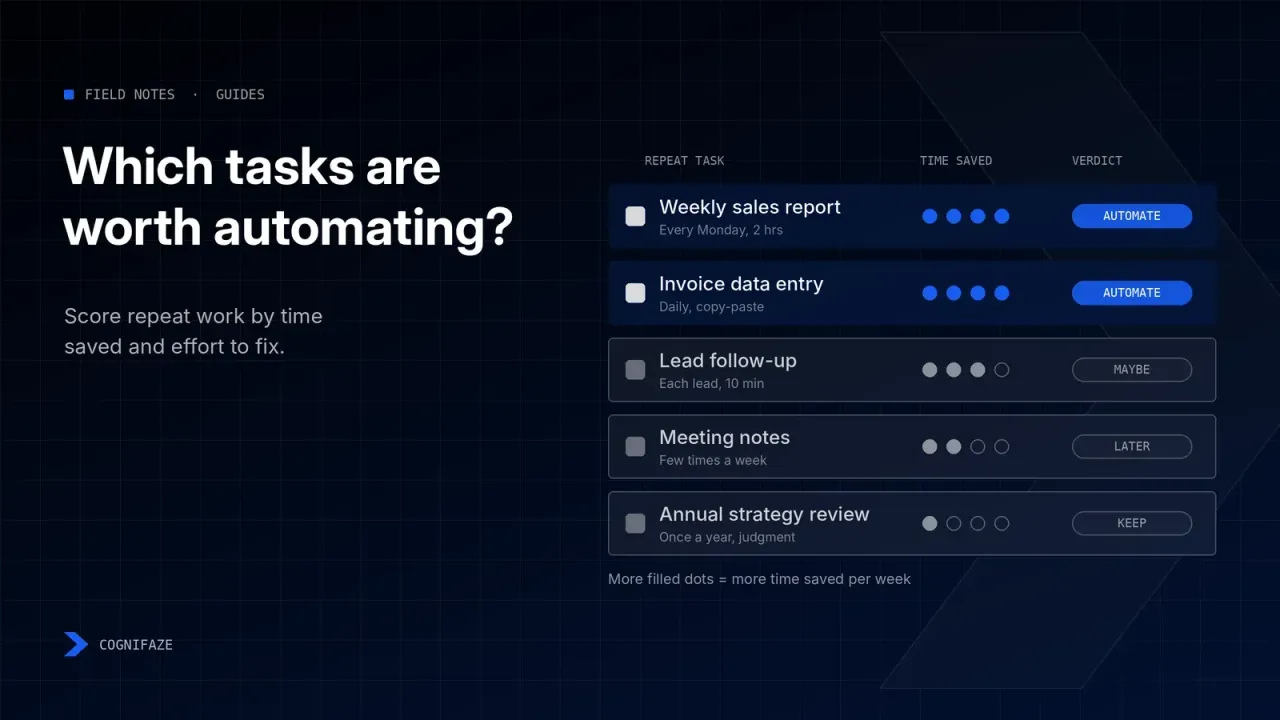Click the 'Score repeat work by time' subheading
The height and width of the screenshot is (720, 1280).
193,332
